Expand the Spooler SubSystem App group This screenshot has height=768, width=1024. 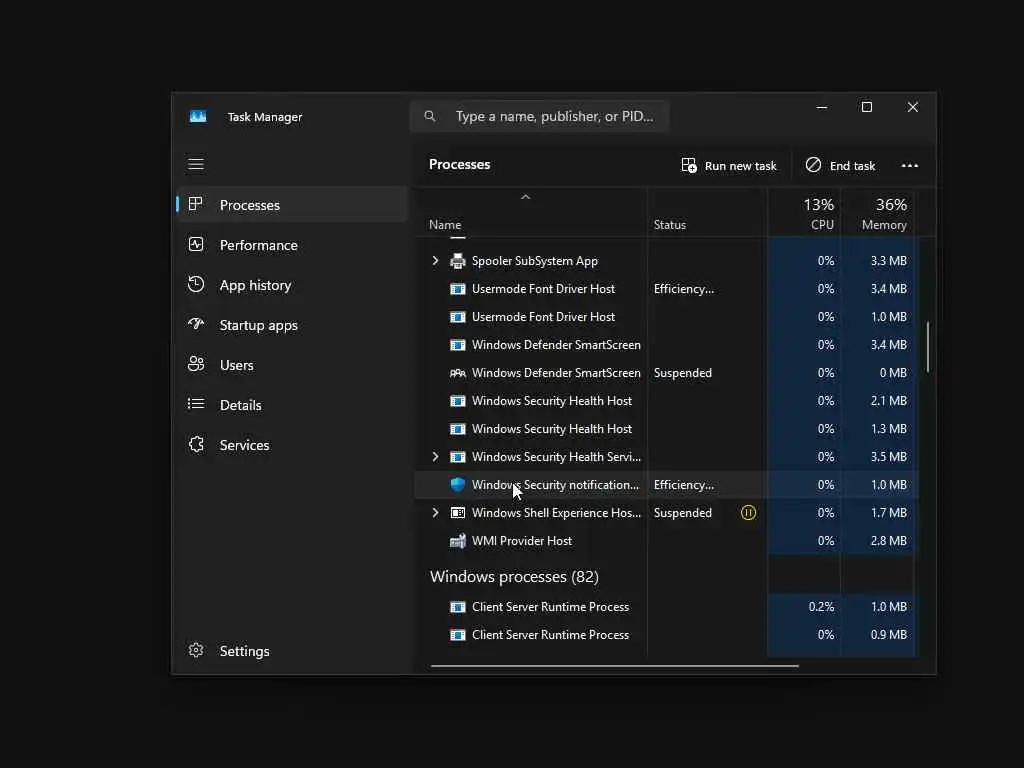436,261
